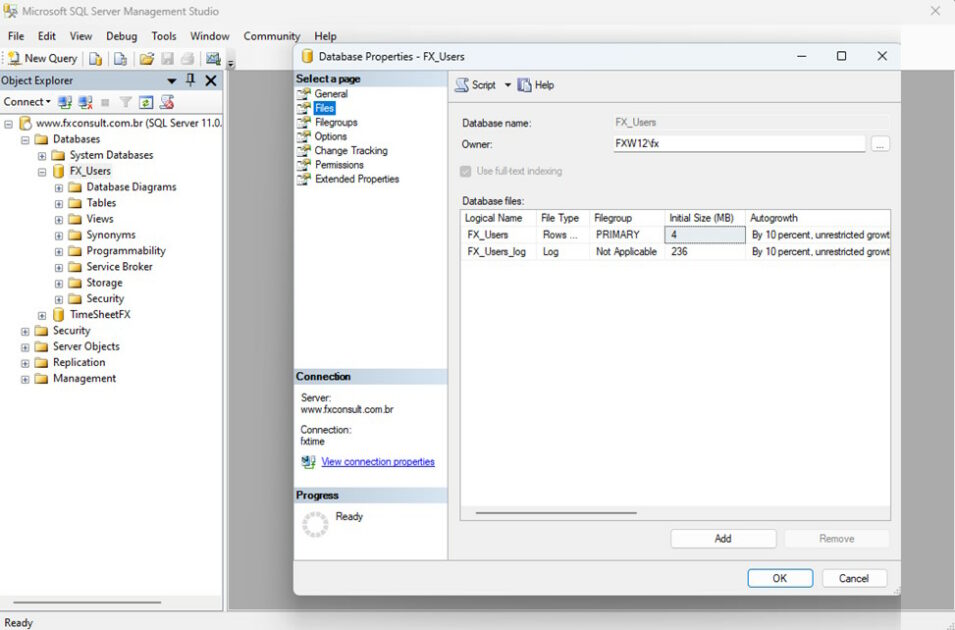Expand the TimeSheetFX database node

pos(42,315)
